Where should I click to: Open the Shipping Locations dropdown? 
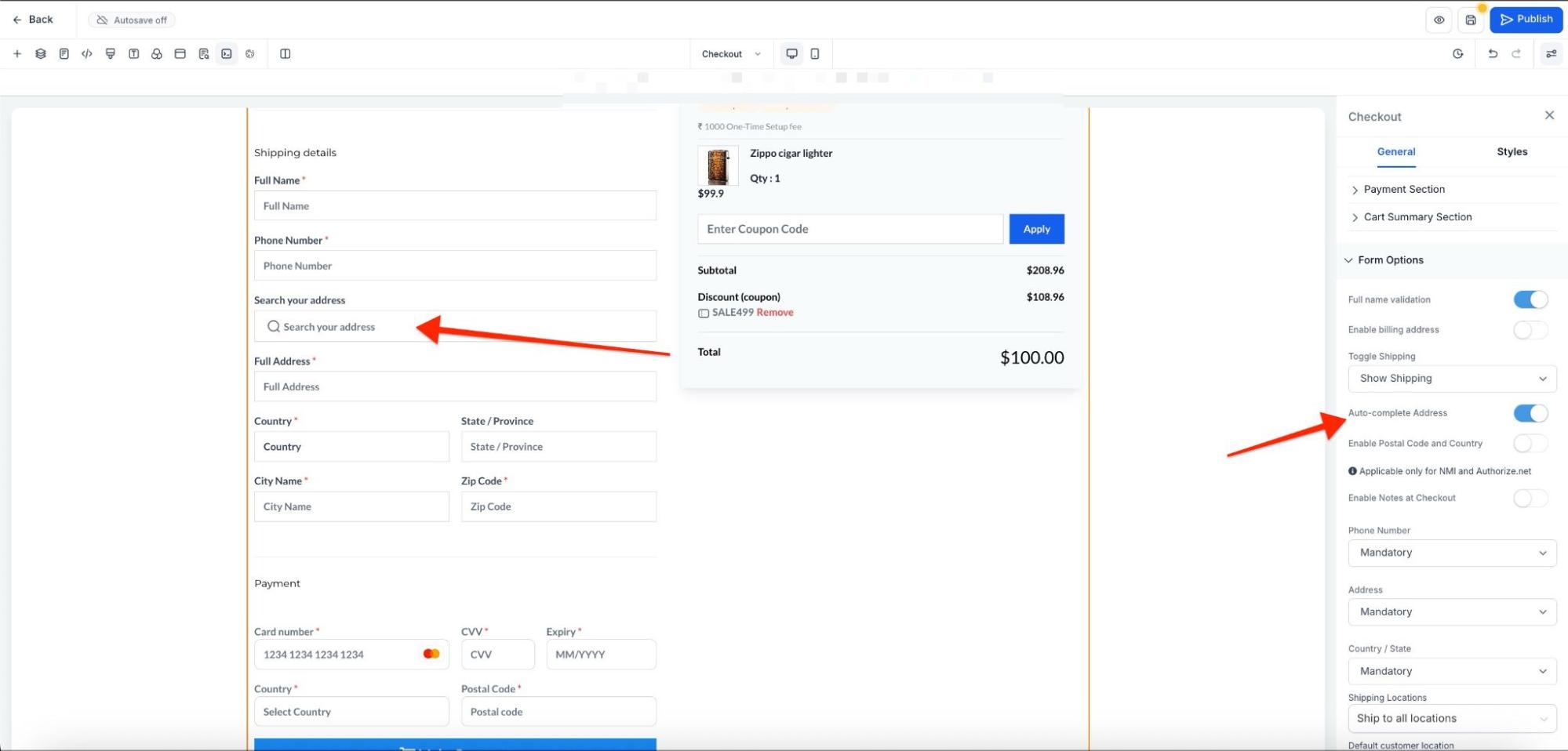1452,719
